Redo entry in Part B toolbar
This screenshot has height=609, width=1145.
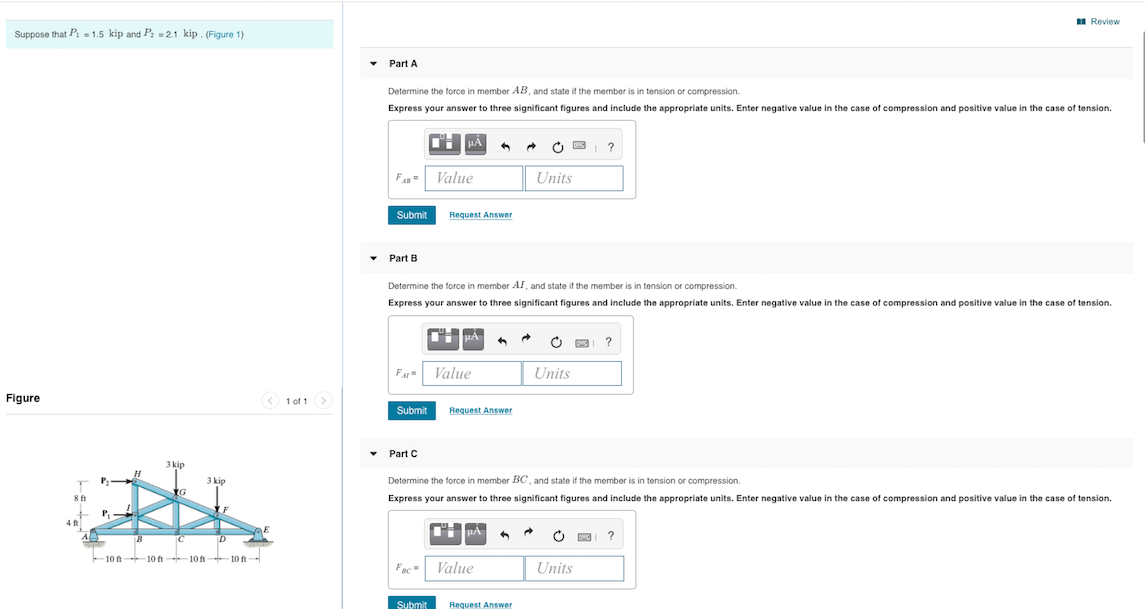pos(526,340)
